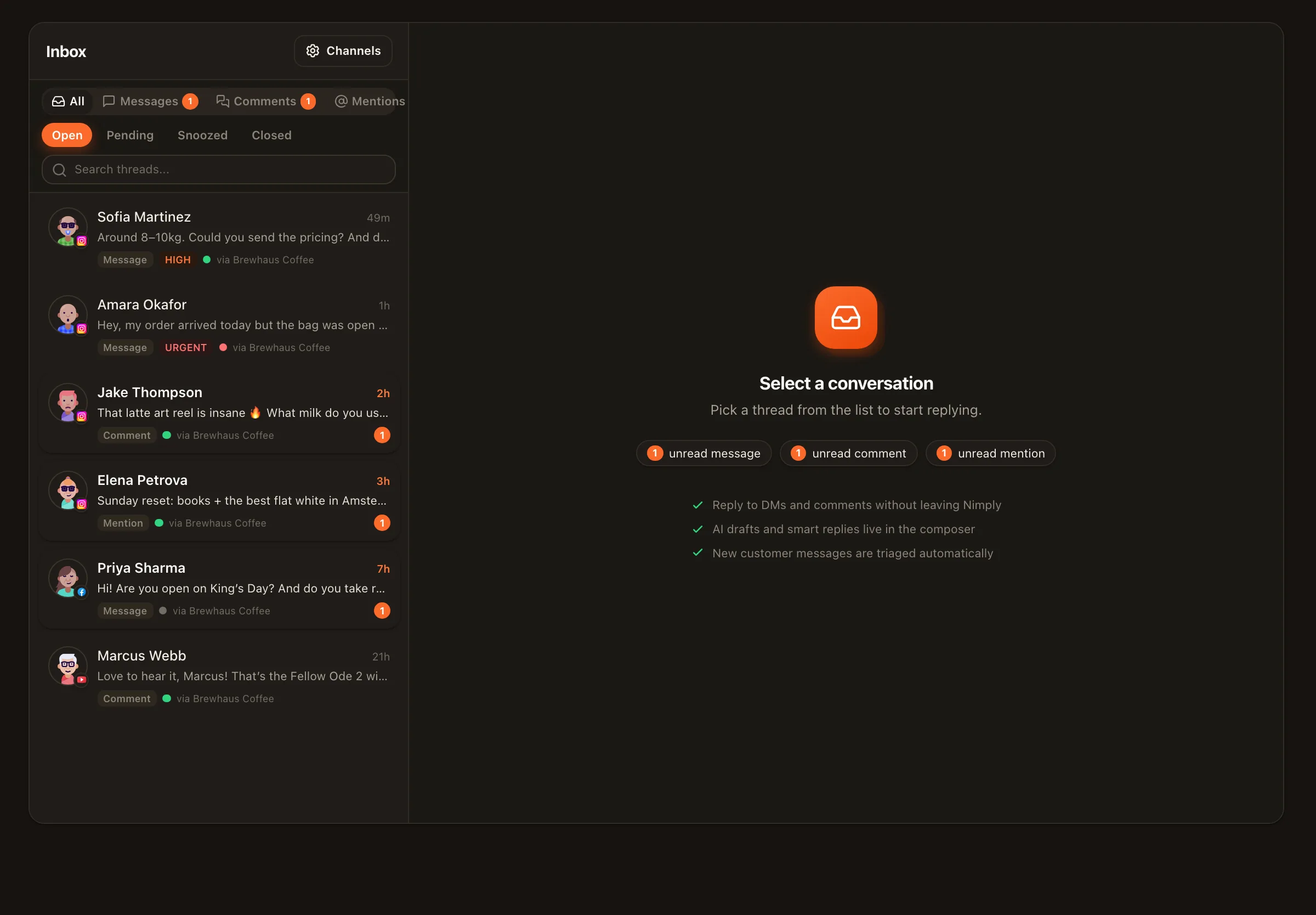
Task: Click YouTube badge on Marcus Webb avatar
Action: pyautogui.click(x=82, y=680)
